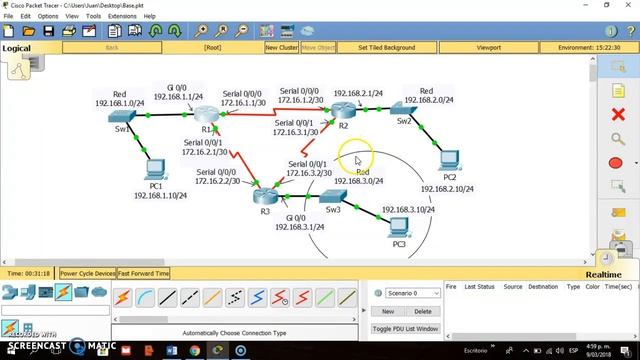The height and width of the screenshot is (360, 640).
Task: Pick the copper cross-over dashed cable
Action: click(x=190, y=298)
